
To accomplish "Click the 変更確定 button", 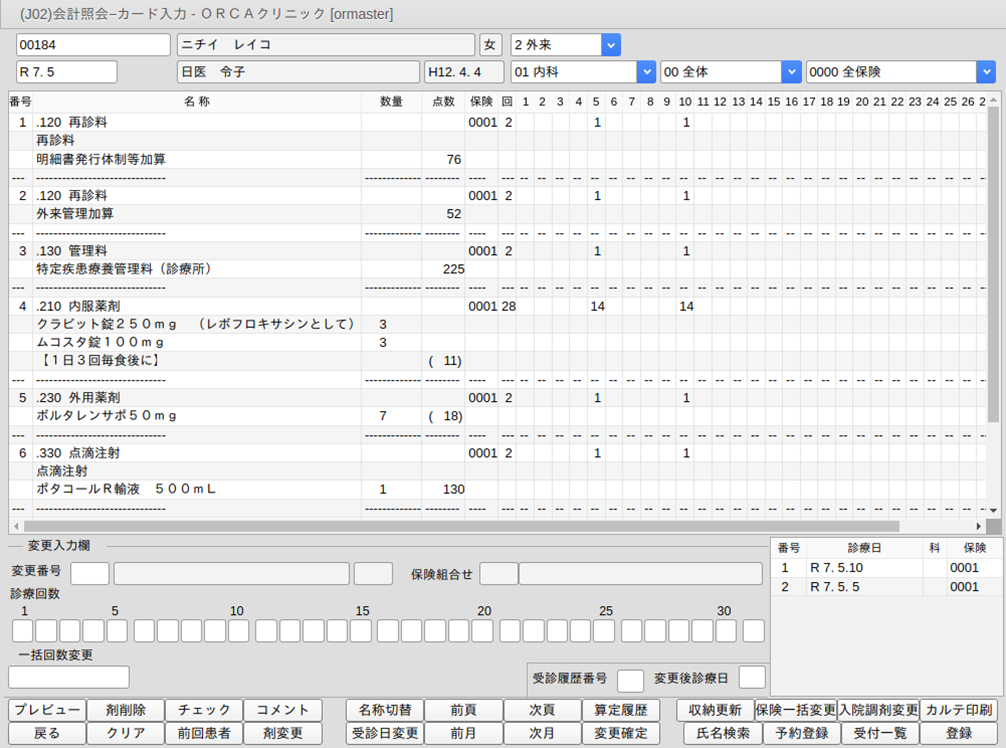I will pyautogui.click(x=620, y=733).
